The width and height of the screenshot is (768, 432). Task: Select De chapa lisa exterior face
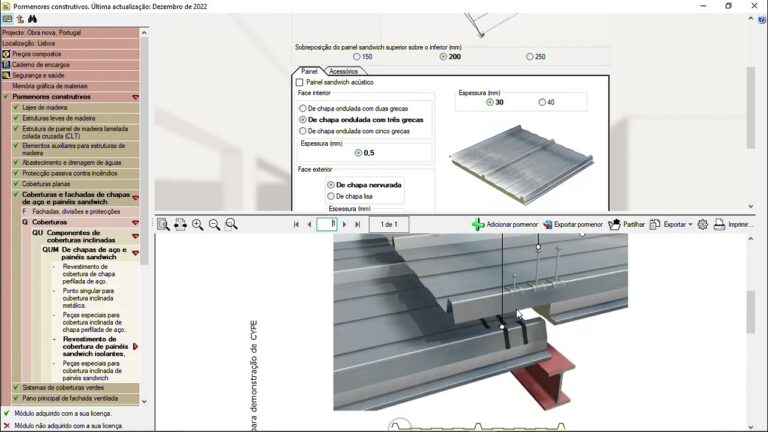pos(331,196)
